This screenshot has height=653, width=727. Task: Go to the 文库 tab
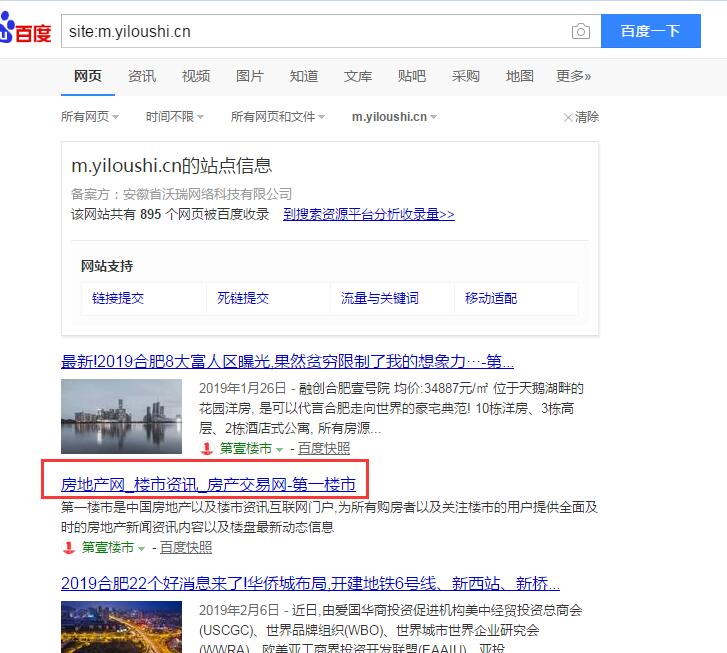tap(357, 76)
